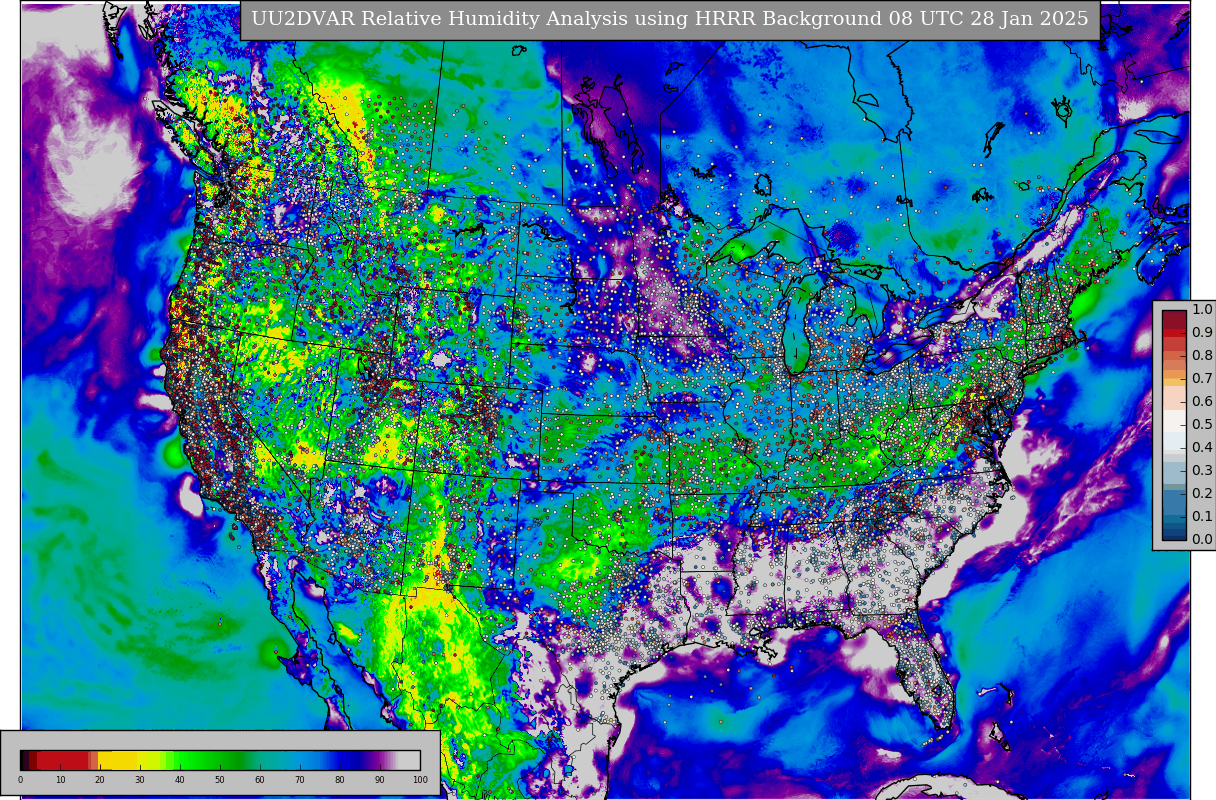Viewport: 1216px width, 800px height.
Task: Pick the red segment of bottom humidity colorbar
Action: point(63,760)
